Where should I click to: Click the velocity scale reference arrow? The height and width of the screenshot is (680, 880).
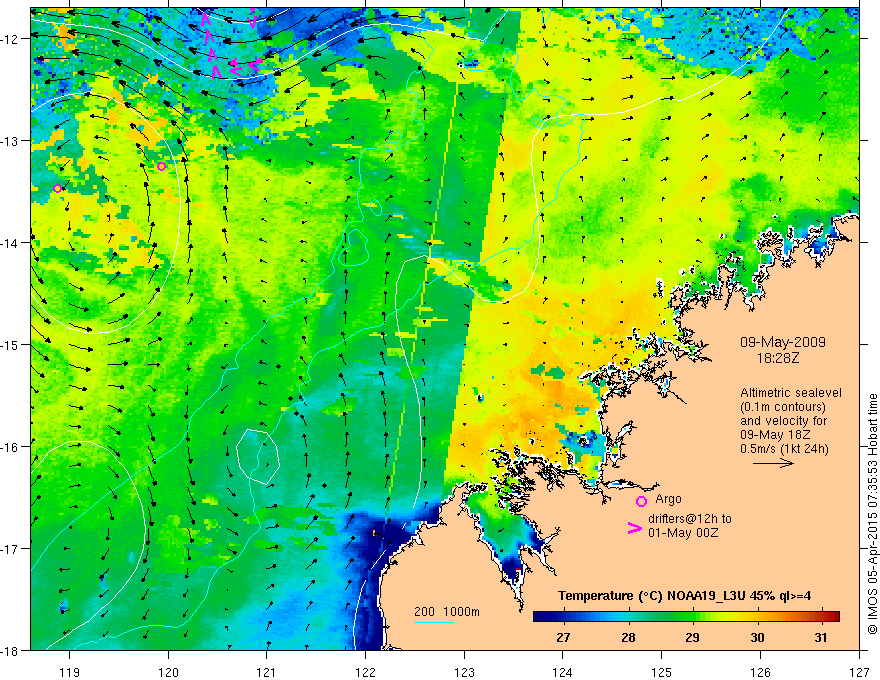[x=773, y=463]
